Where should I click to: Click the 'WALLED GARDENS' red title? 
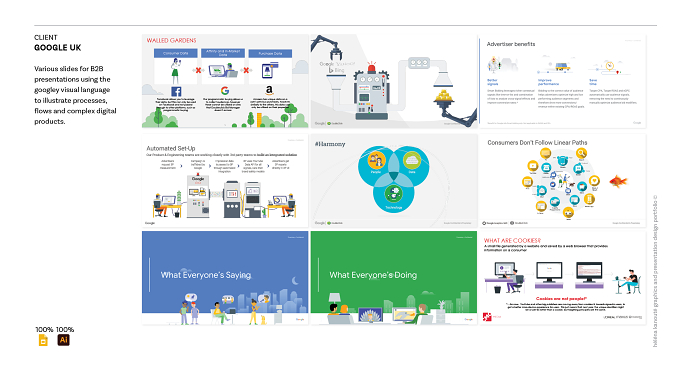click(171, 40)
